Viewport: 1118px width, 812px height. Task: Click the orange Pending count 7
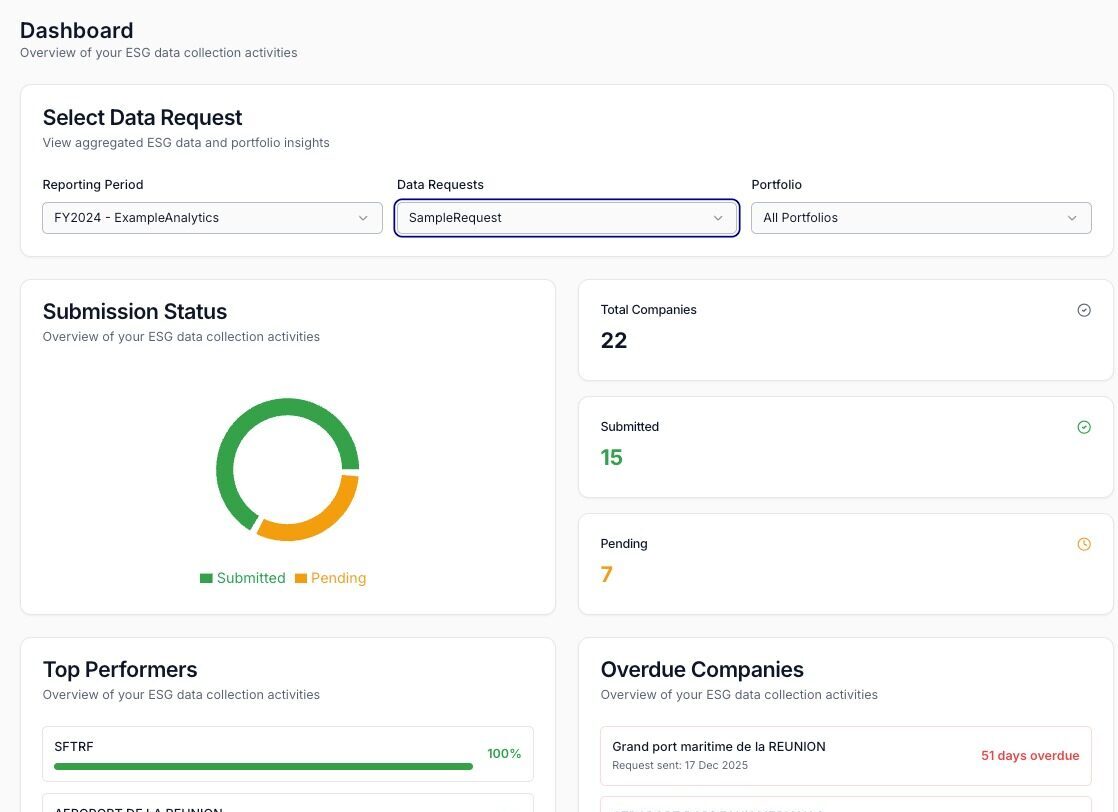click(x=606, y=575)
